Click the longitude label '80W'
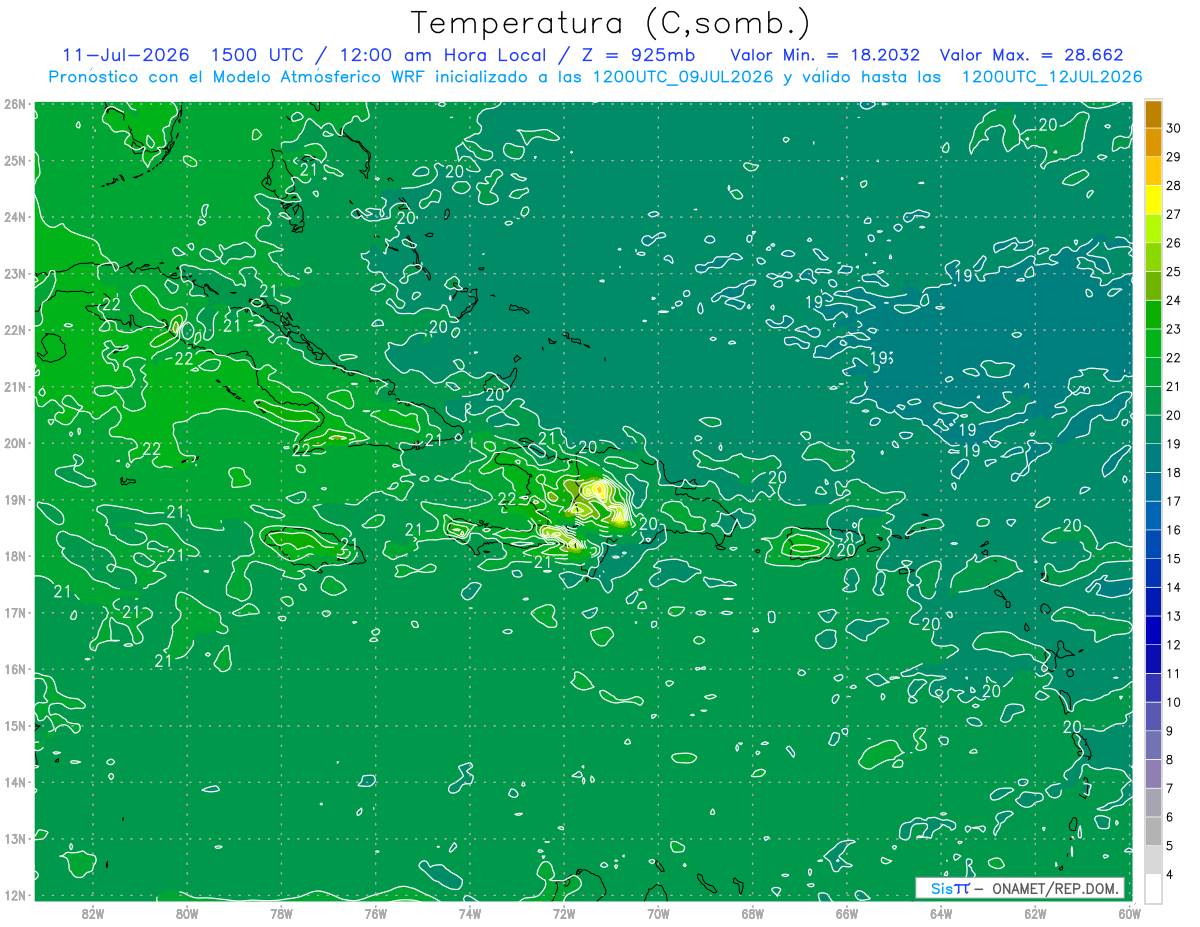The image size is (1200, 927). click(187, 913)
